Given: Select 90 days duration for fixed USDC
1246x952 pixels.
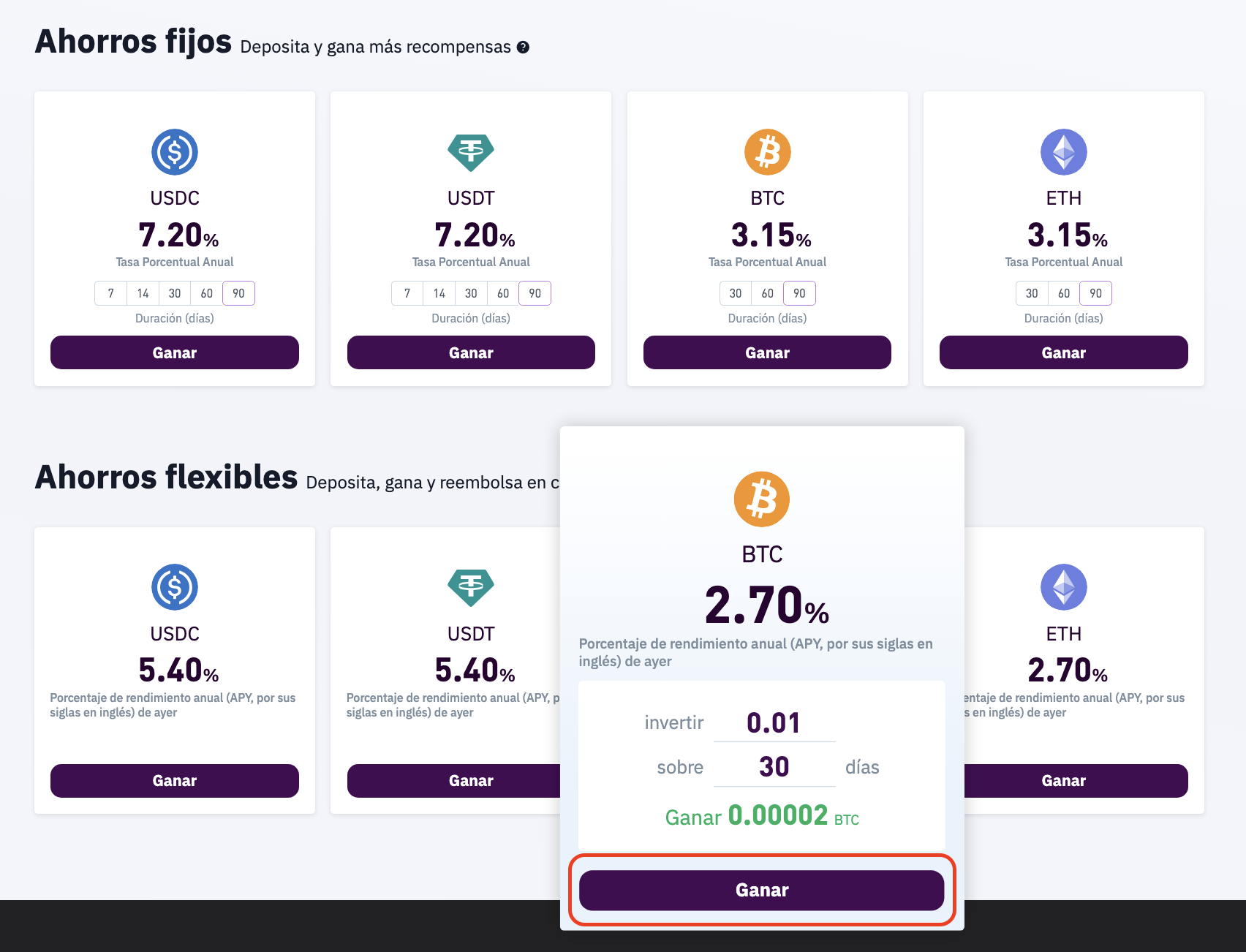Looking at the screenshot, I should (x=238, y=293).
